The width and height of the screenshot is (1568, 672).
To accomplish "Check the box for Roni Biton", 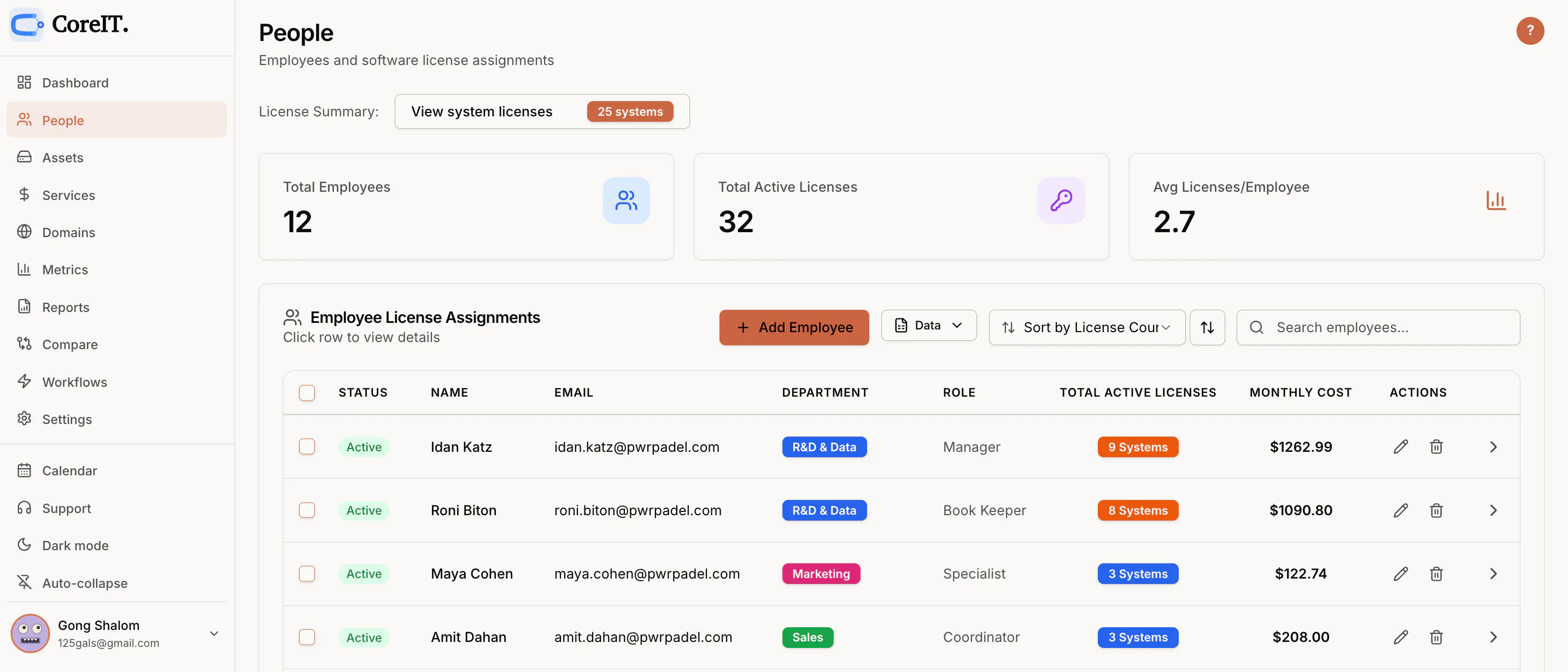I will [307, 510].
